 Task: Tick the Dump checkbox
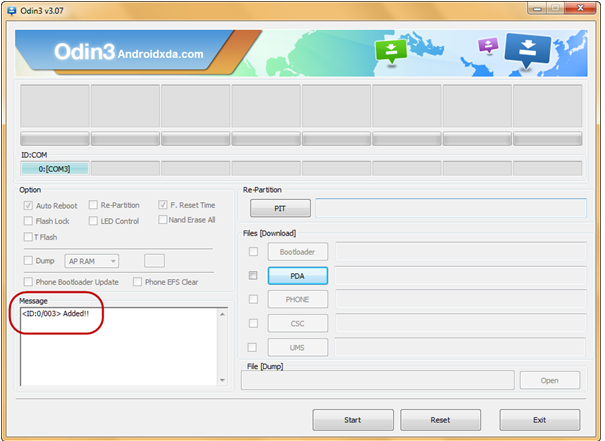28,261
